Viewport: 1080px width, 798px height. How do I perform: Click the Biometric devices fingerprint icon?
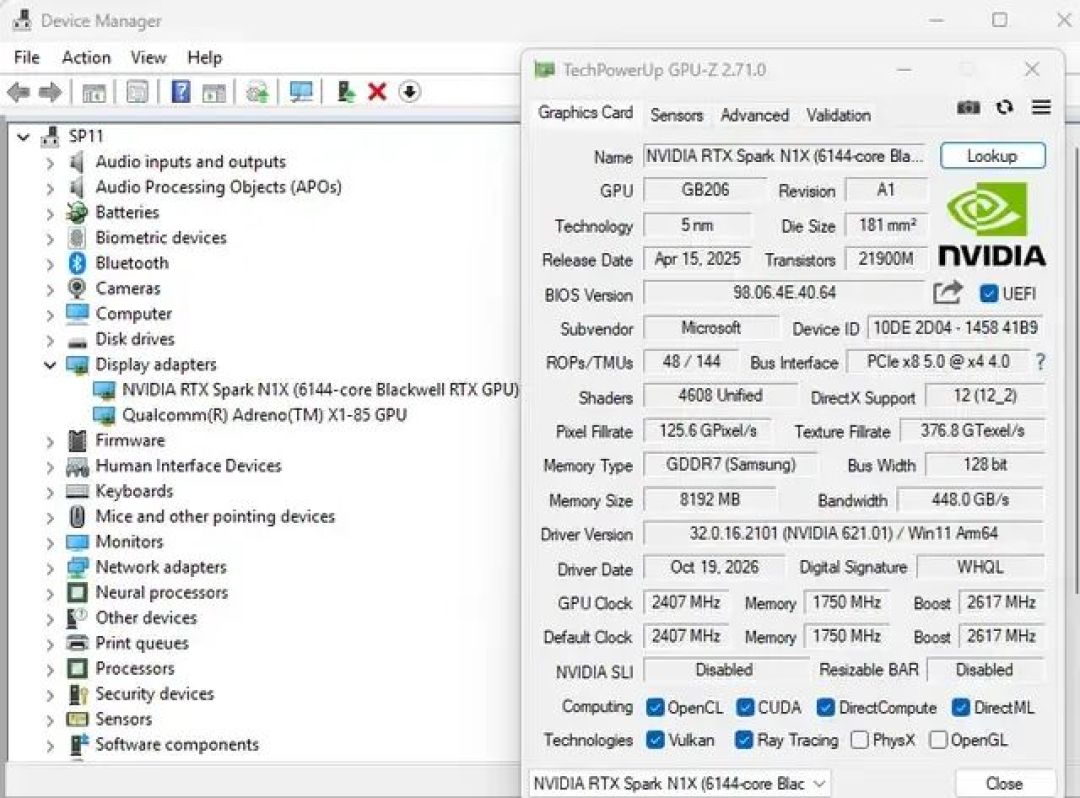(77, 238)
